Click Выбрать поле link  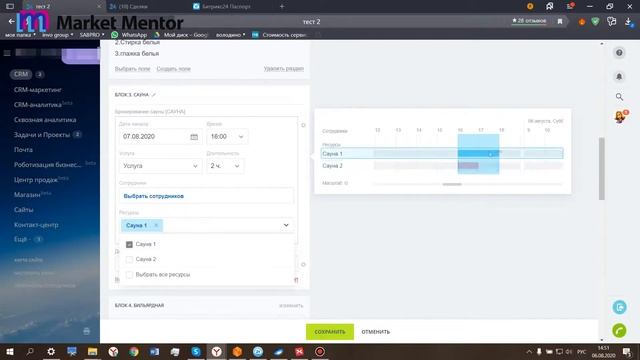[132, 69]
